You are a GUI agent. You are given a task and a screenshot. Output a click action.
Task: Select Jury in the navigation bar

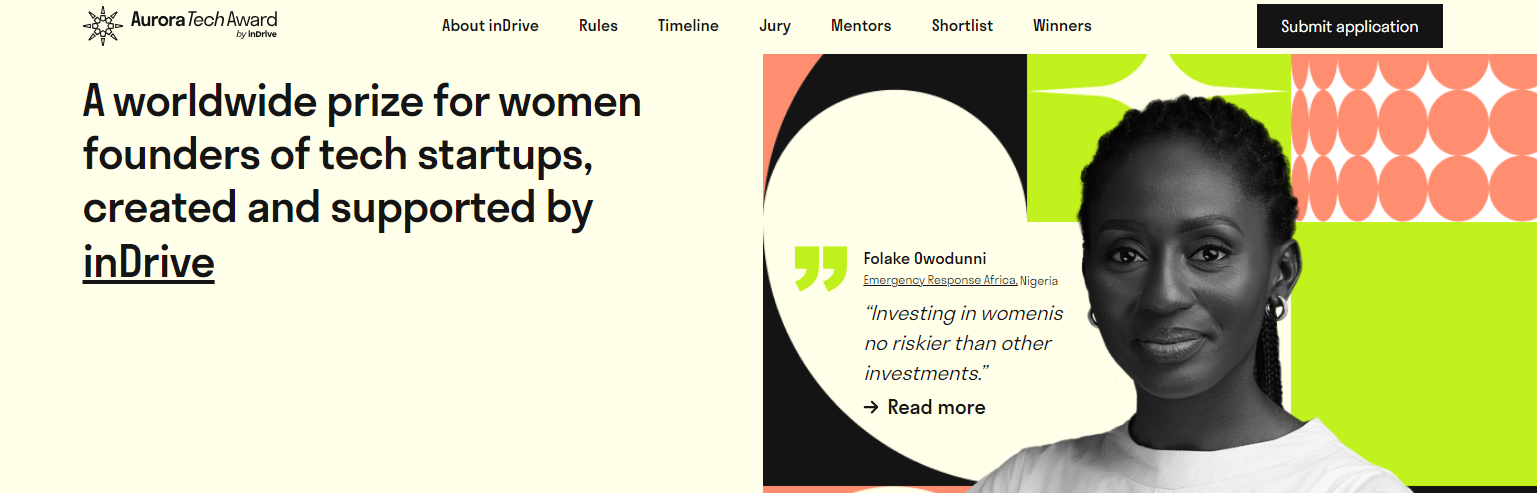click(775, 26)
